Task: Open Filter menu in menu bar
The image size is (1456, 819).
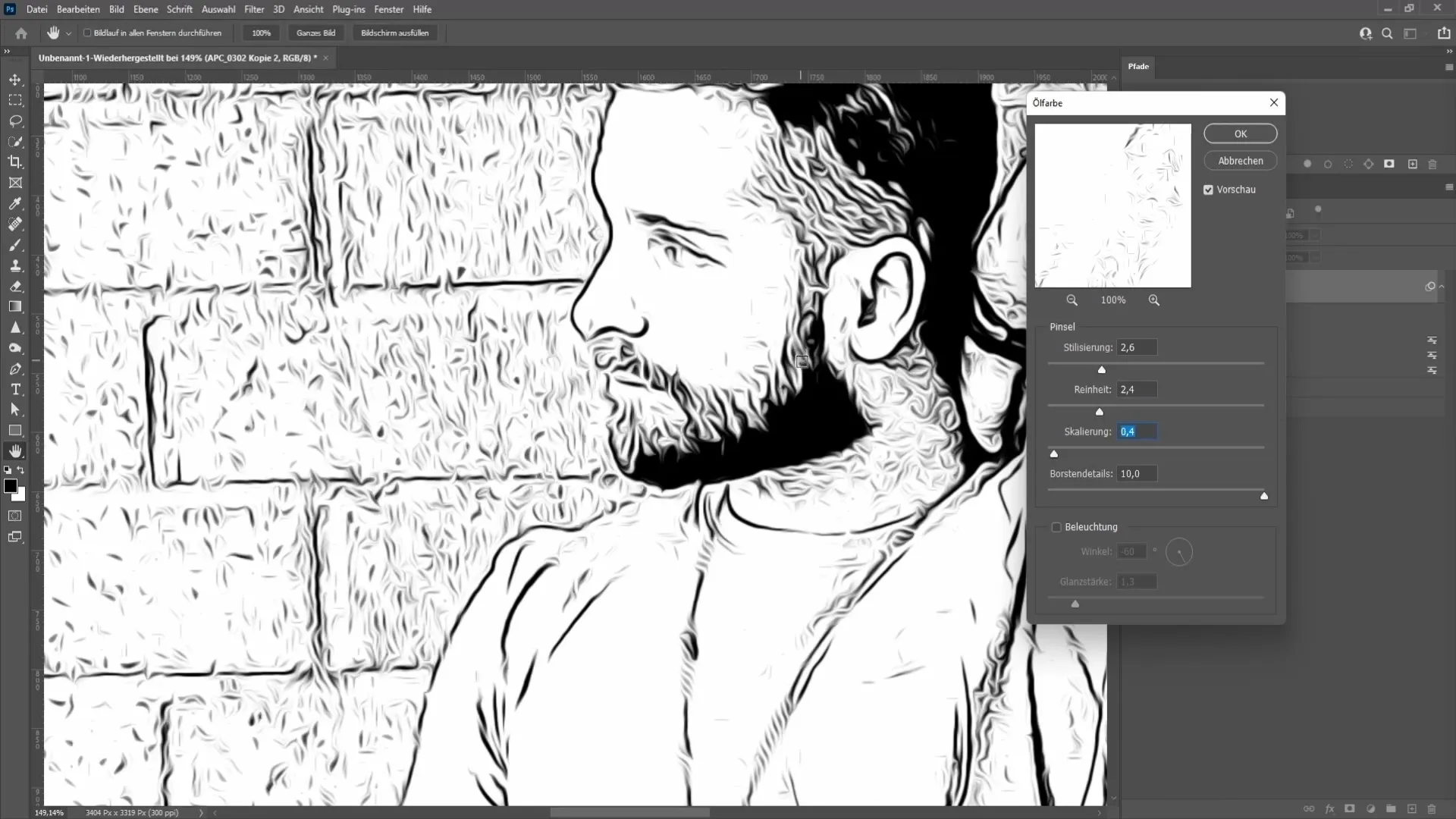Action: click(x=254, y=9)
